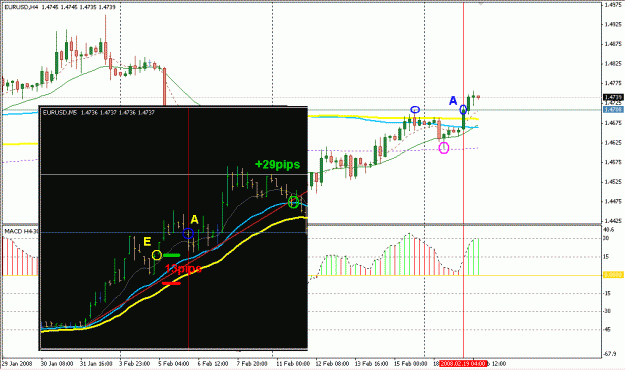Select the red 13pips label
625x370 pixels.
tap(183, 269)
